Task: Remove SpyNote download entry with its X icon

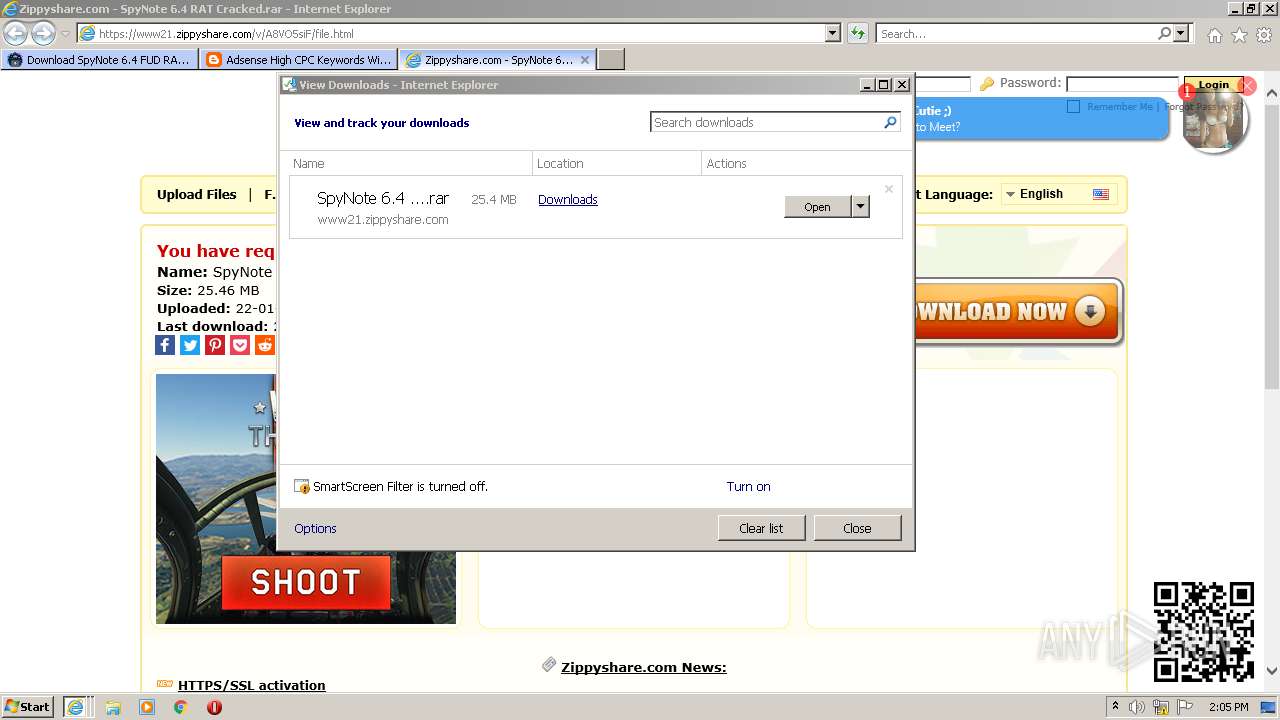Action: click(888, 189)
